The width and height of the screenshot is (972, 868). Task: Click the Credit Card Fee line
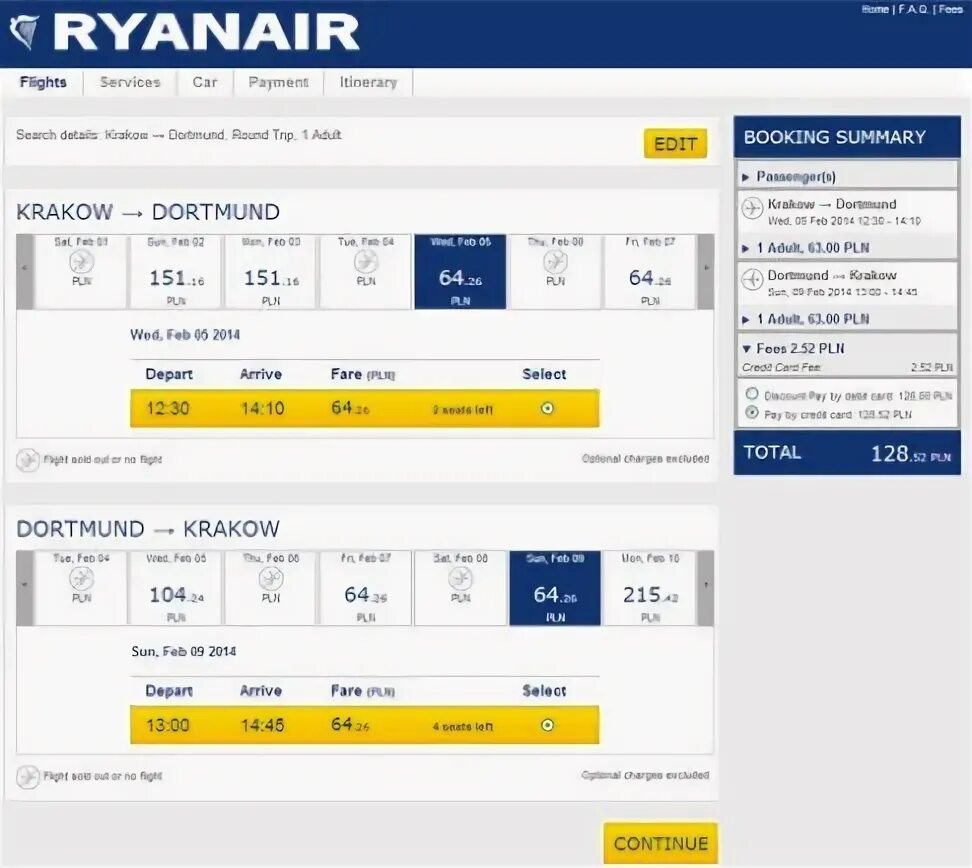847,368
